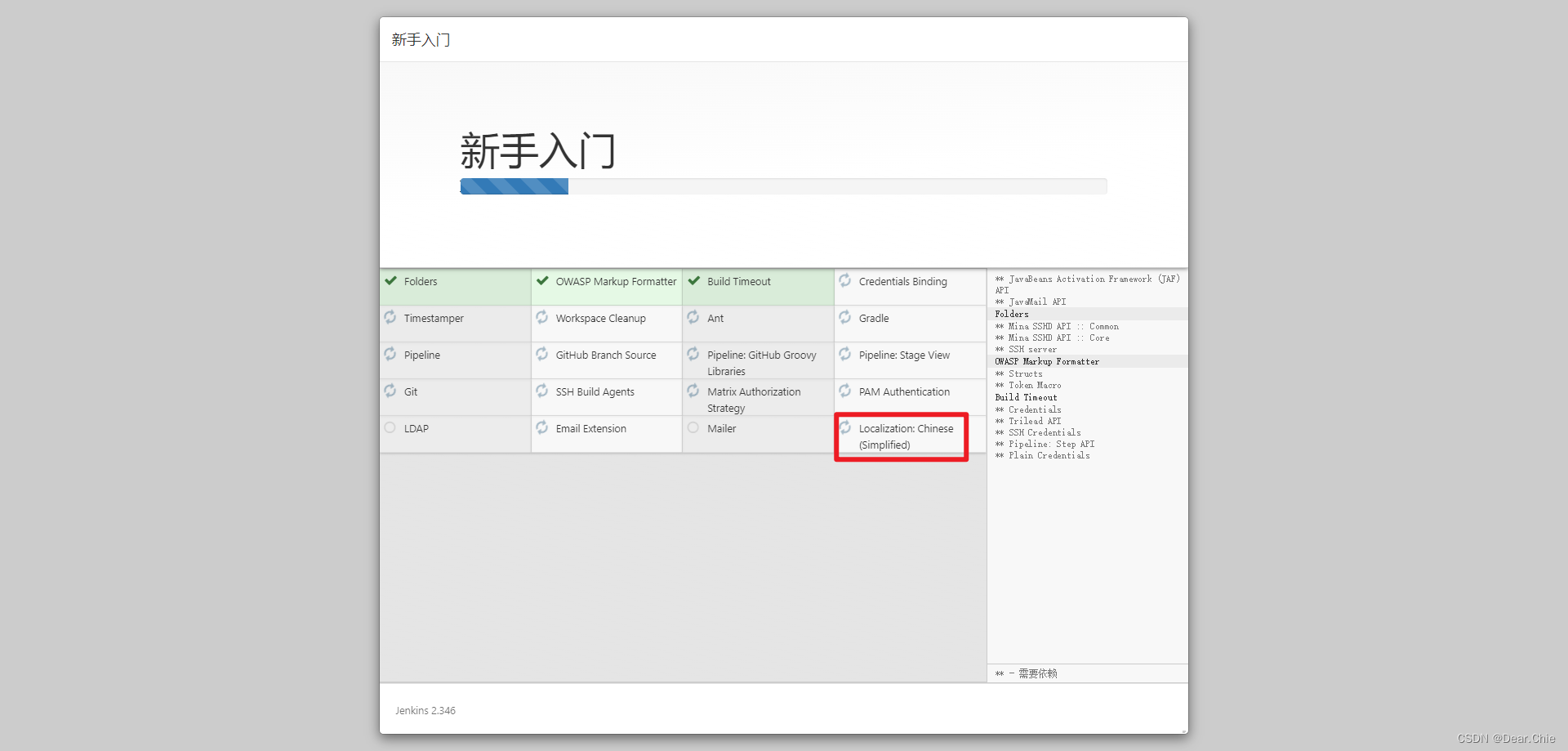This screenshot has width=1568, height=751.
Task: Click the Structs log line
Action: [x=1018, y=373]
